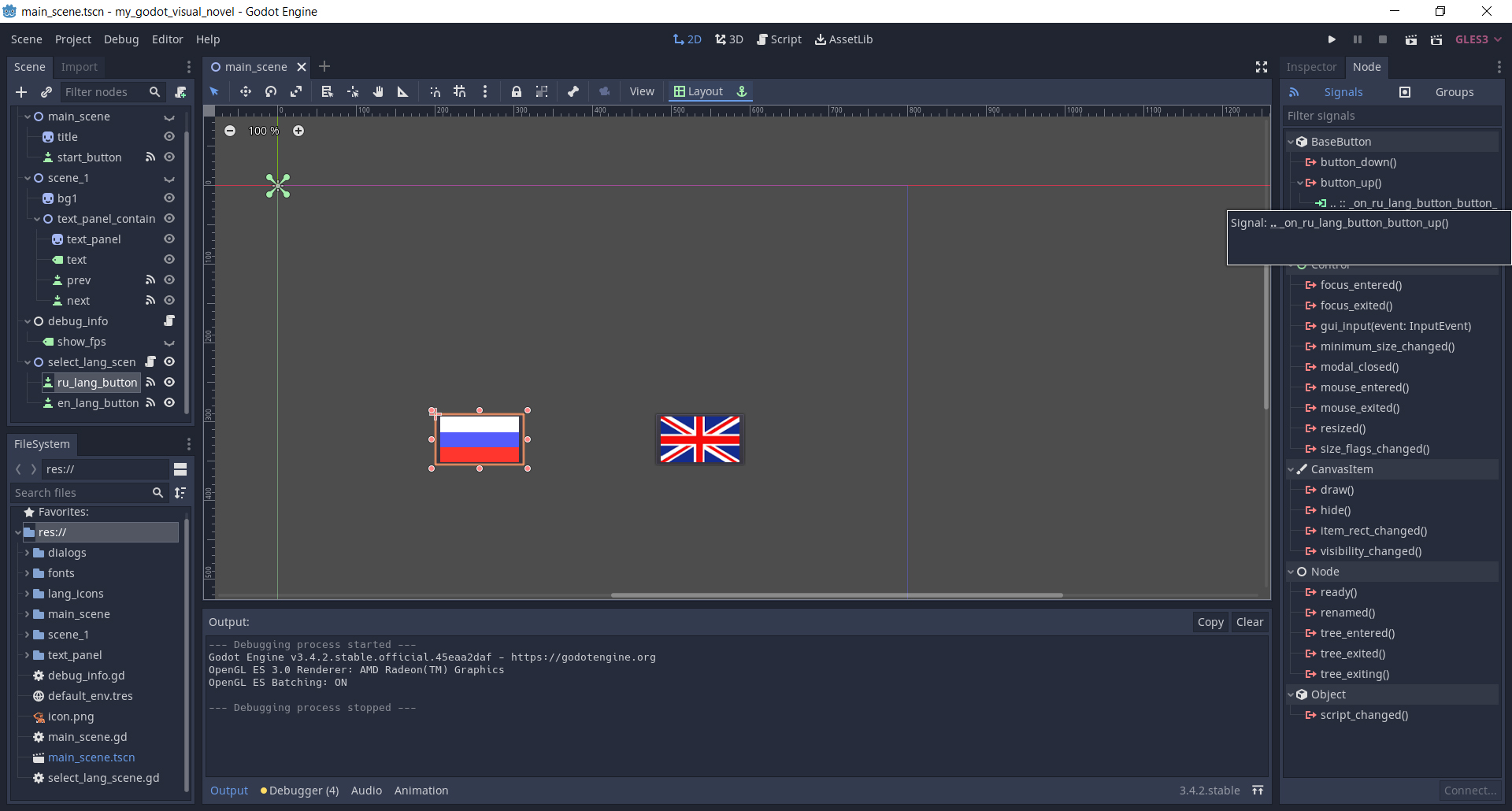Collapse the text_panel_contain node
The width and height of the screenshot is (1512, 811).
pos(37,219)
